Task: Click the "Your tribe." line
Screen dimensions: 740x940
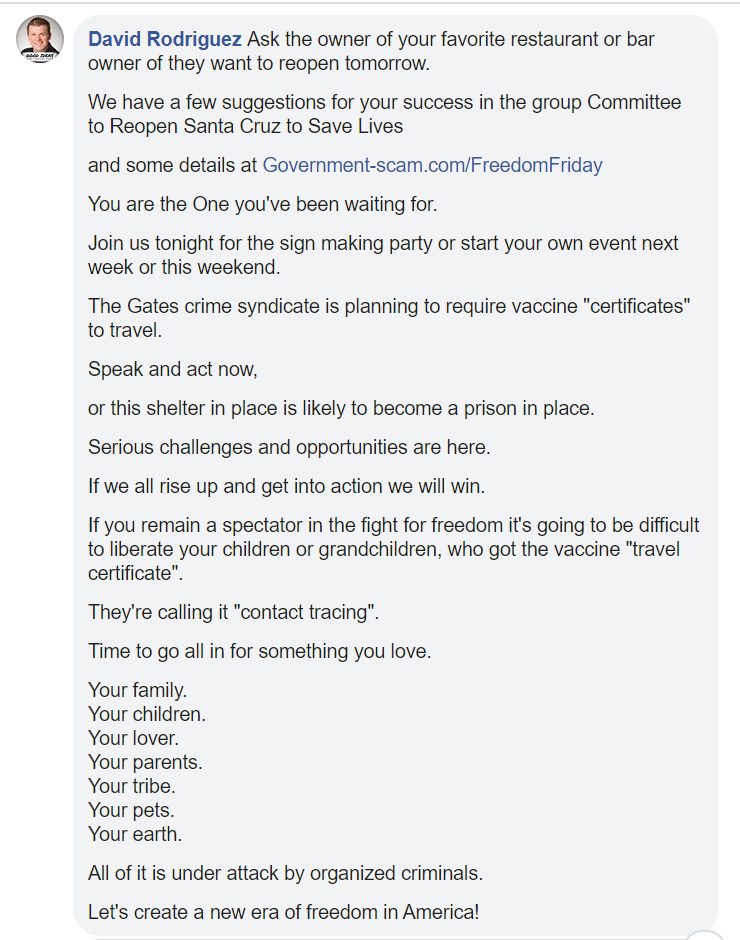Action: pos(131,786)
